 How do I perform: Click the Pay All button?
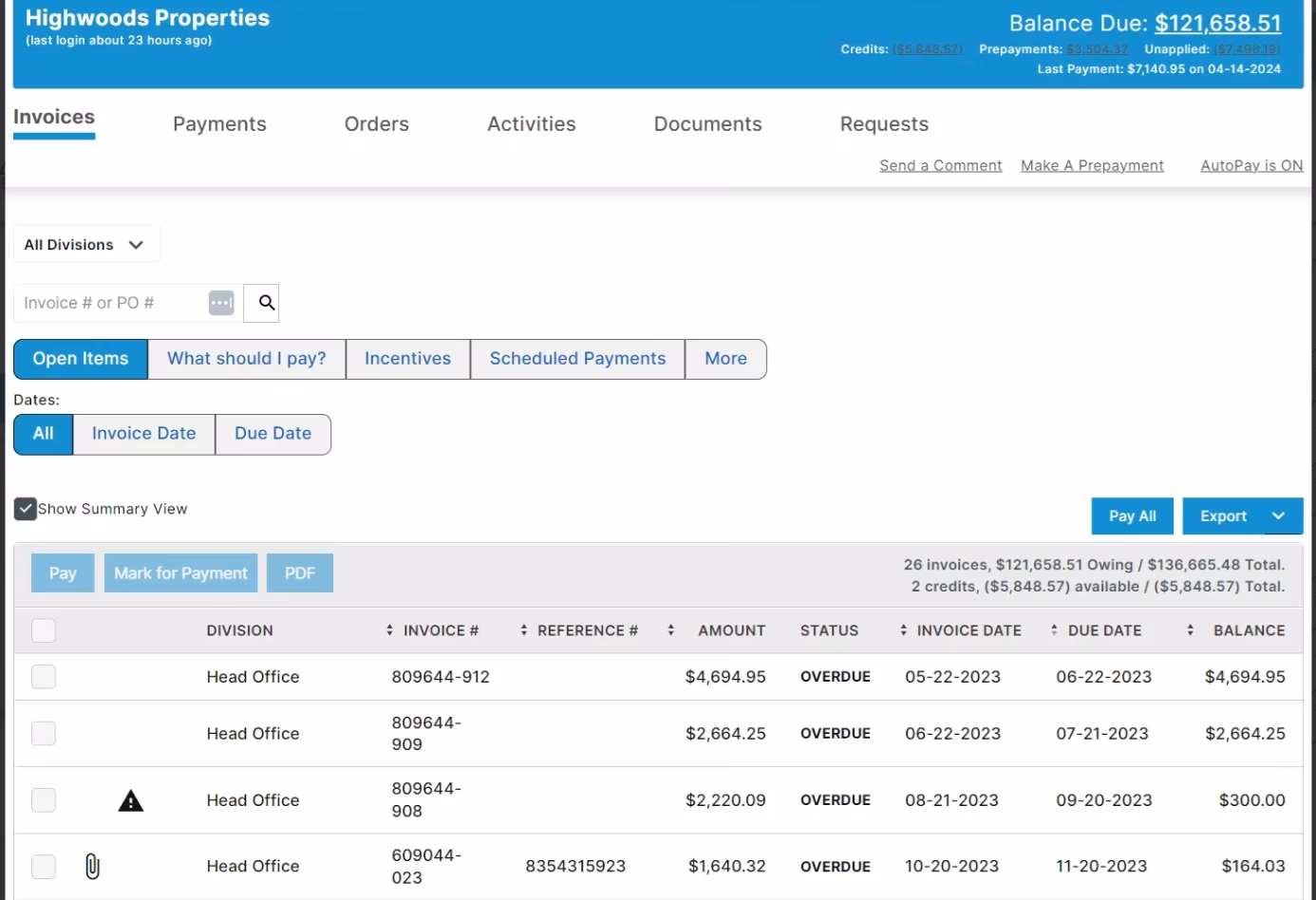1133,516
